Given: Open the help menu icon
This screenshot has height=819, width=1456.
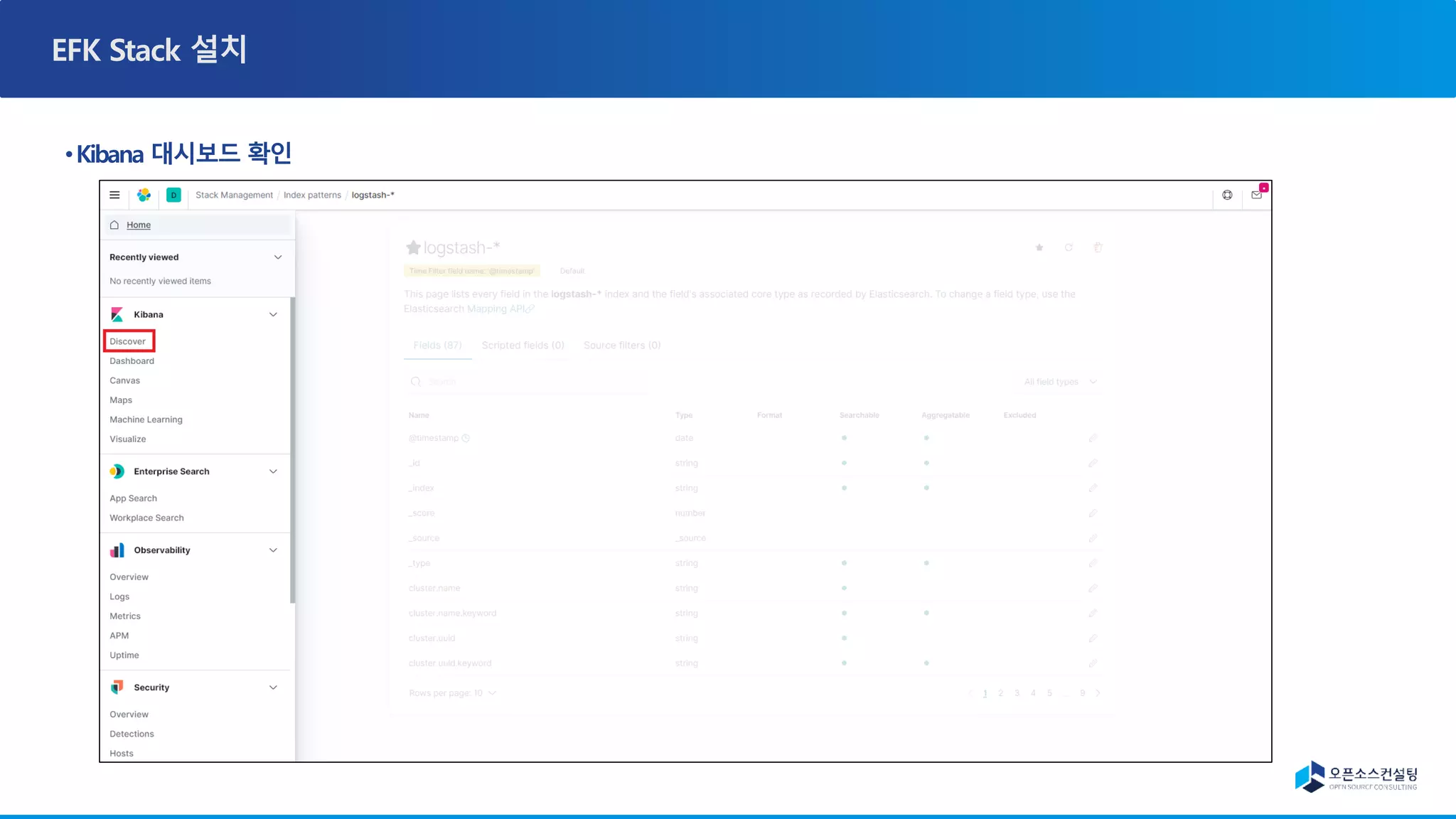Looking at the screenshot, I should [x=1227, y=195].
